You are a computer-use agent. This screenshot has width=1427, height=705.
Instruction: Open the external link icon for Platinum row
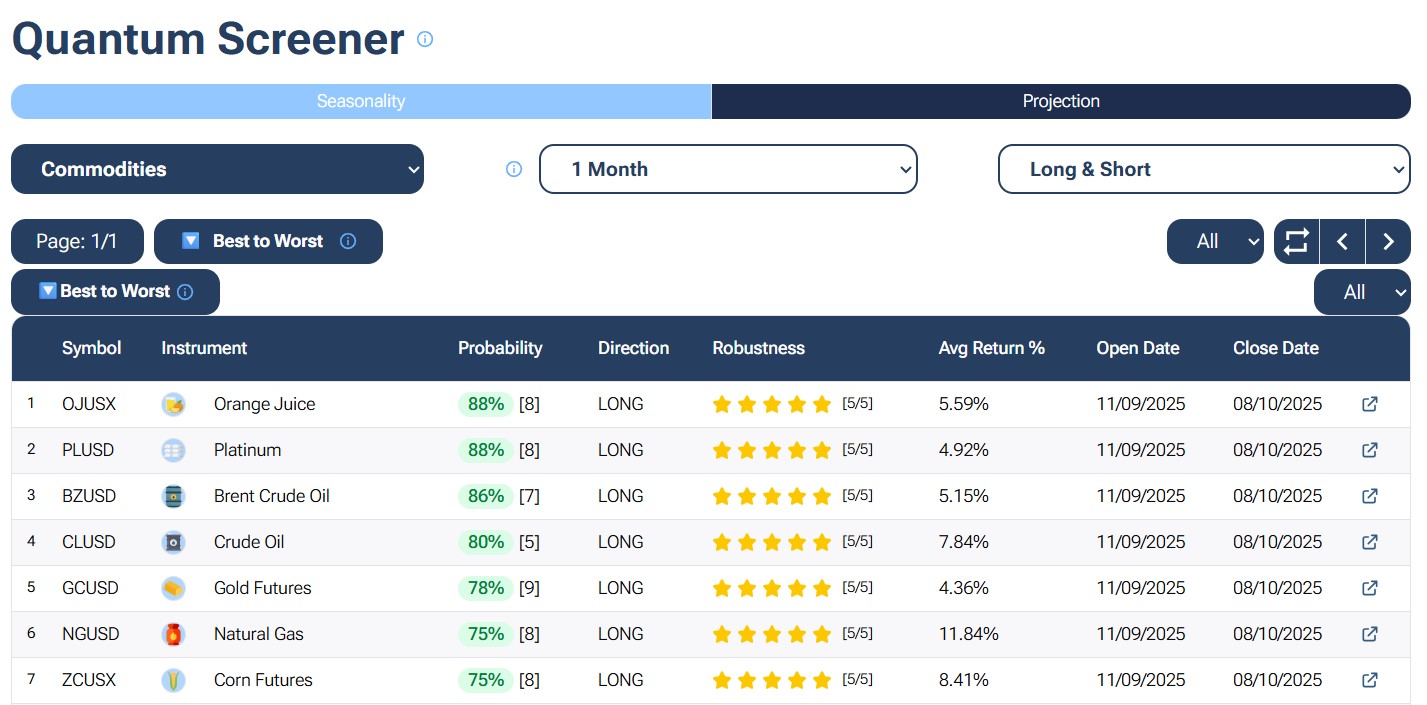1370,450
